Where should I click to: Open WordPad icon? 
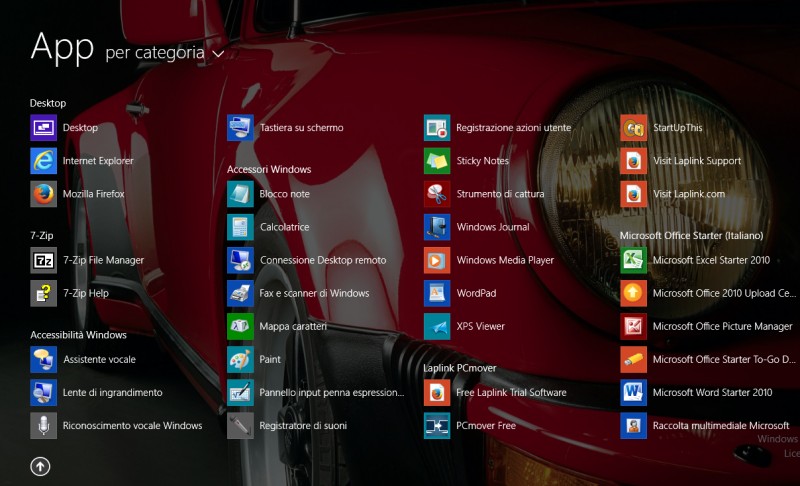437,293
